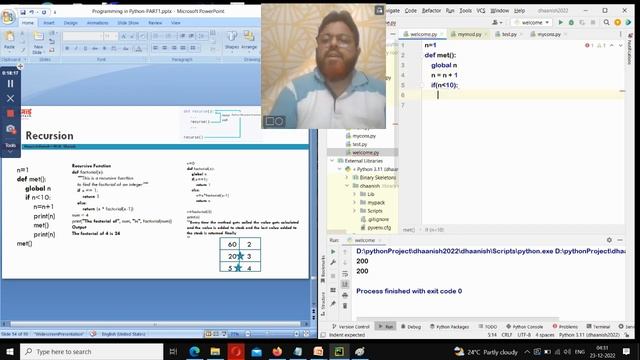Image resolution: width=640 pixels, height=360 pixels.
Task: Click the wrench icon in Run panel
Action: (333, 262)
